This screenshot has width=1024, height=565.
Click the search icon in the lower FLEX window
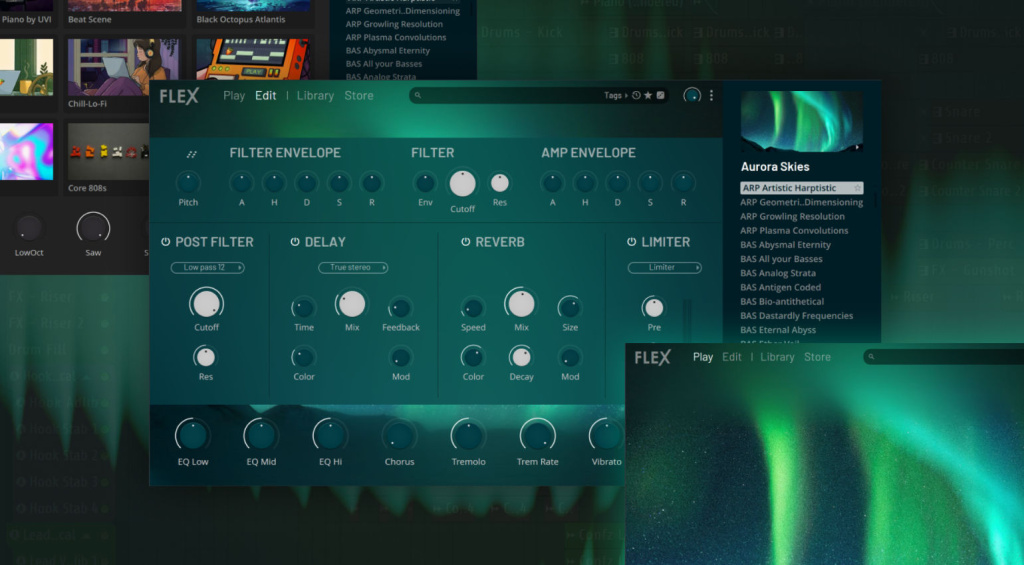[x=871, y=357]
